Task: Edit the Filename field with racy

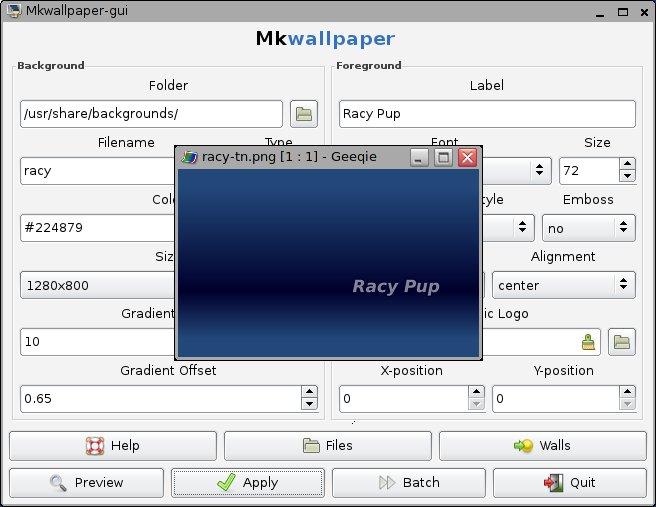Action: coord(97,171)
